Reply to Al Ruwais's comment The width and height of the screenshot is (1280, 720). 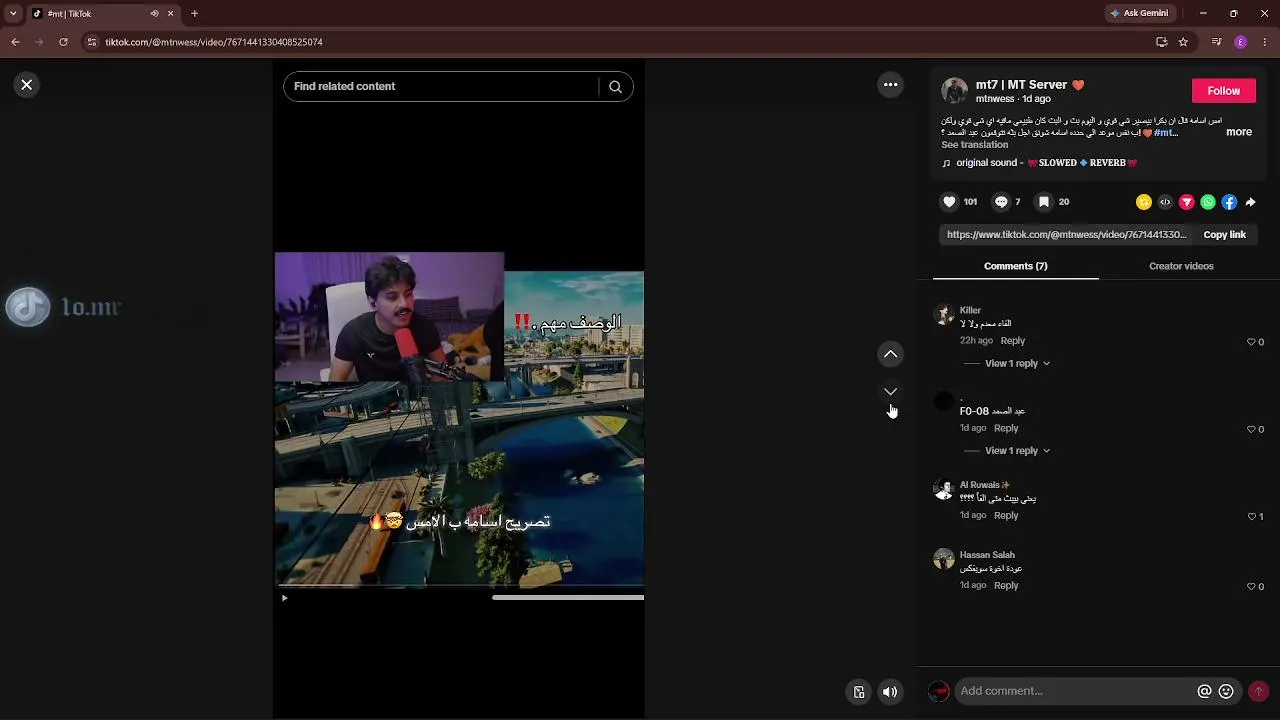click(1006, 516)
